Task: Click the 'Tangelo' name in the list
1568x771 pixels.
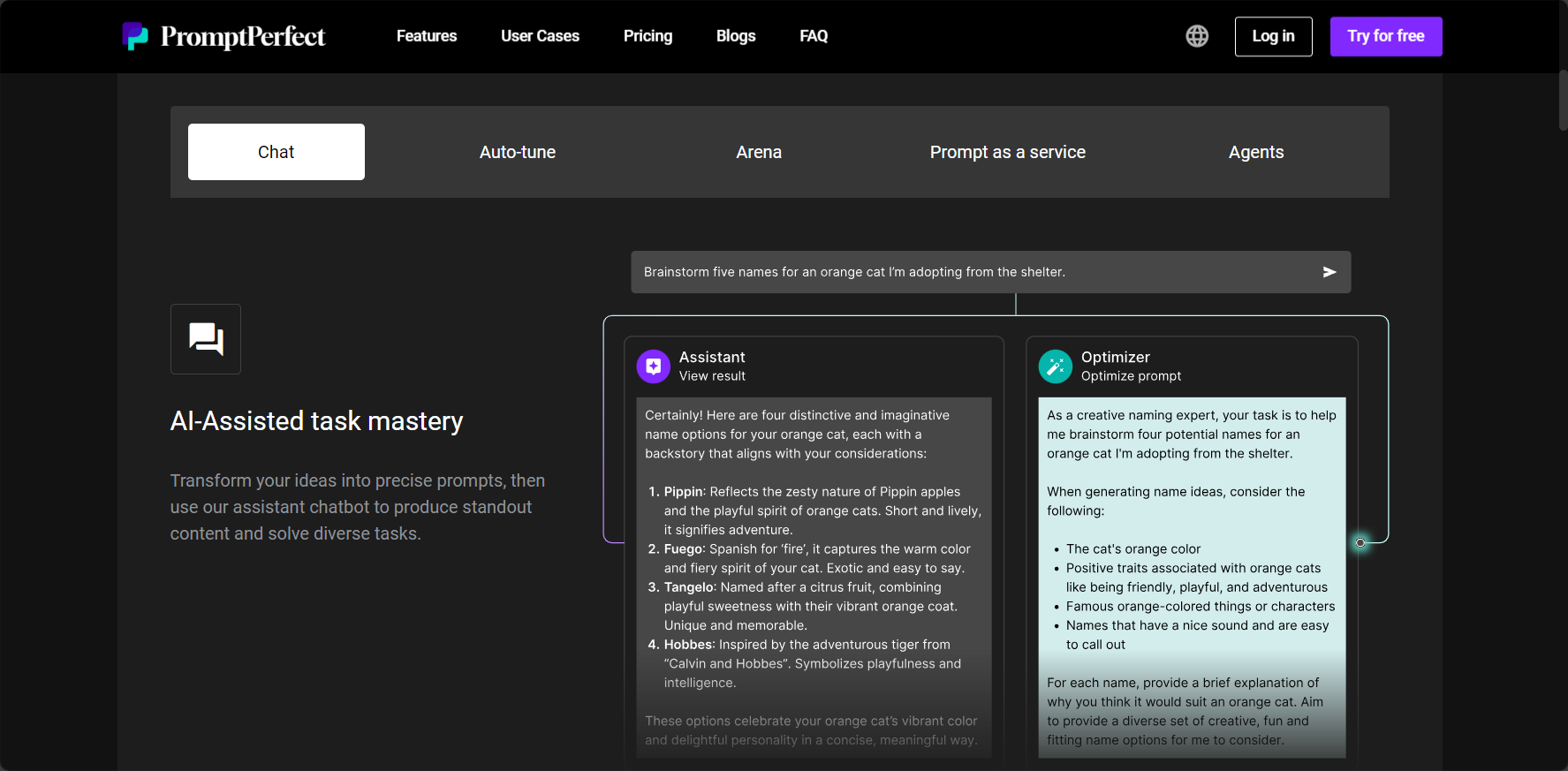Action: click(688, 587)
